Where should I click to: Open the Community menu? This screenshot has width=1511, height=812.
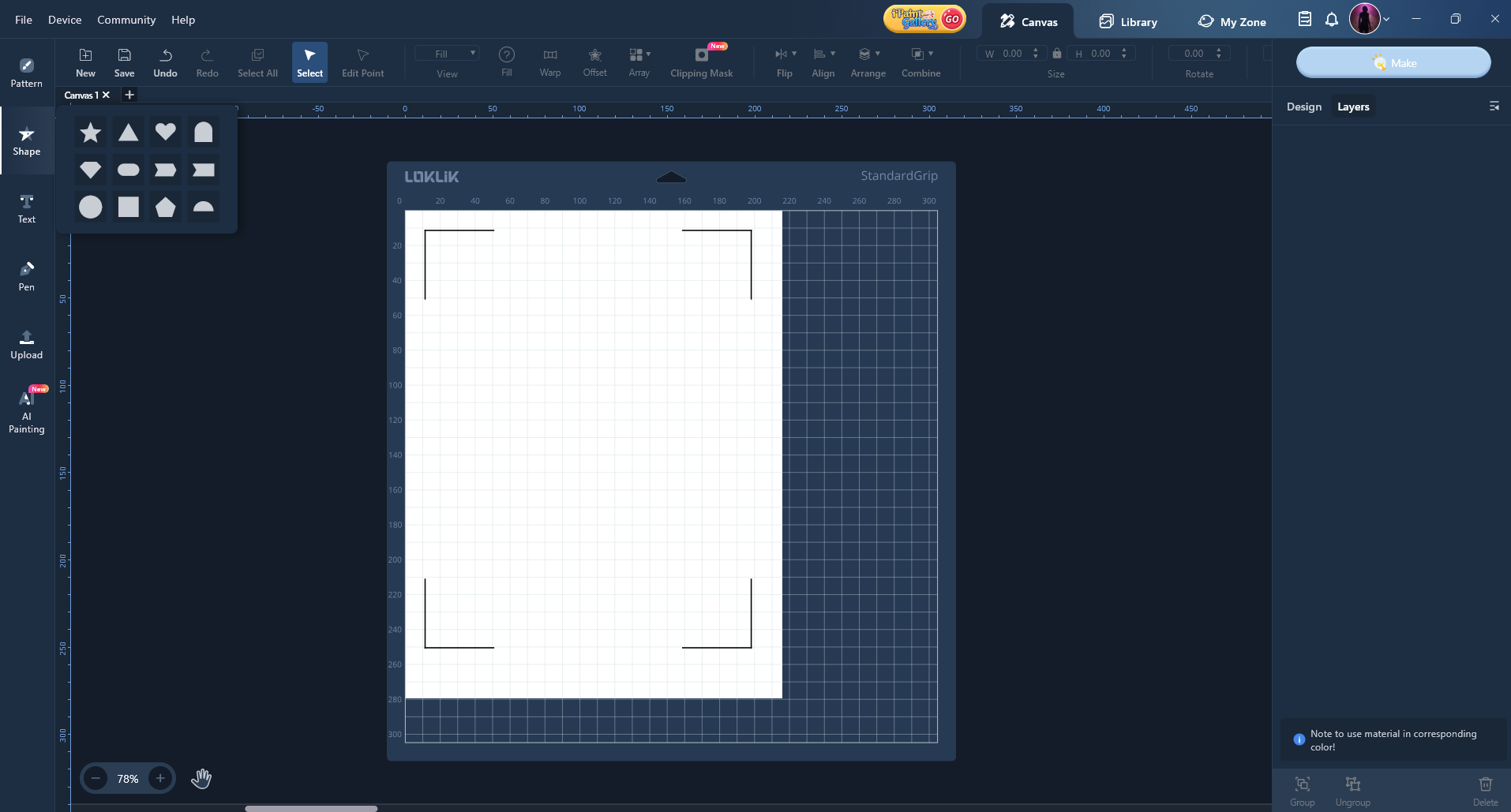126,20
